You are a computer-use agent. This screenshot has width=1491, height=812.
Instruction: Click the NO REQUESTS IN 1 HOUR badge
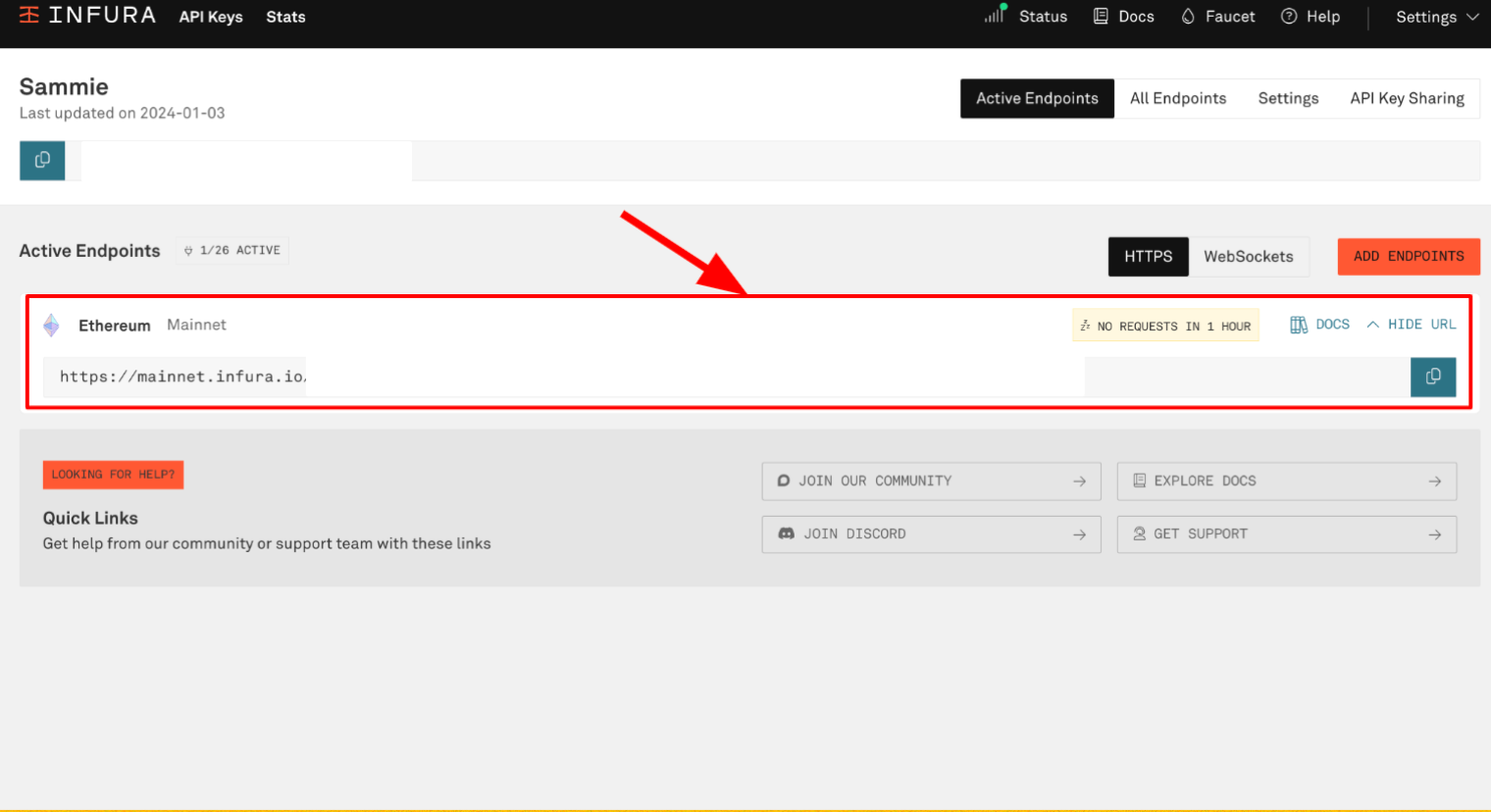1165,326
